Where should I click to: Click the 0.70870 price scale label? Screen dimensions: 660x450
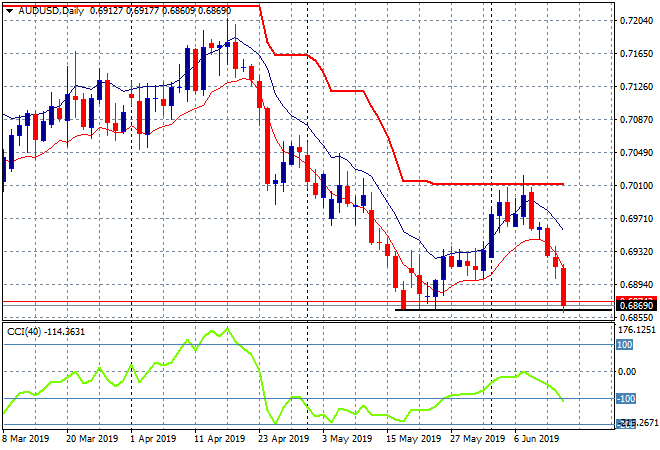point(636,120)
